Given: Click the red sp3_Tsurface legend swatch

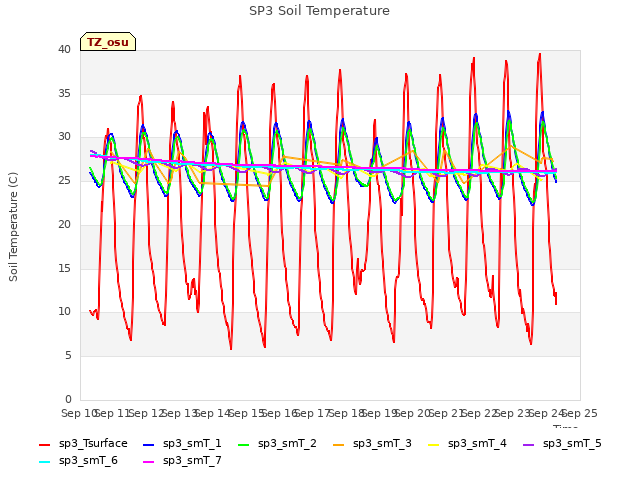Looking at the screenshot, I should [44, 444].
